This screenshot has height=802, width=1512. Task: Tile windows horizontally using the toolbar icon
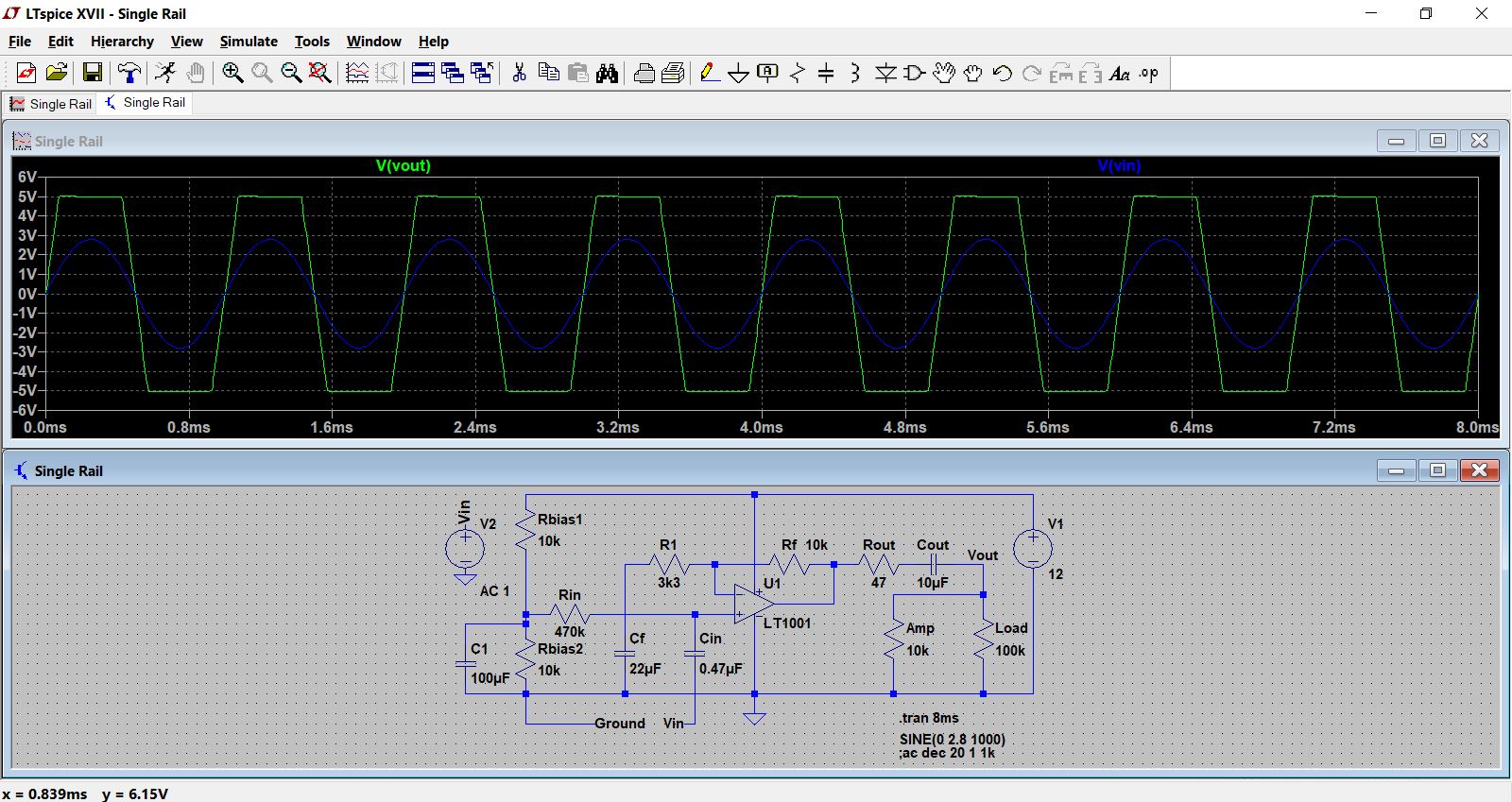click(423, 73)
